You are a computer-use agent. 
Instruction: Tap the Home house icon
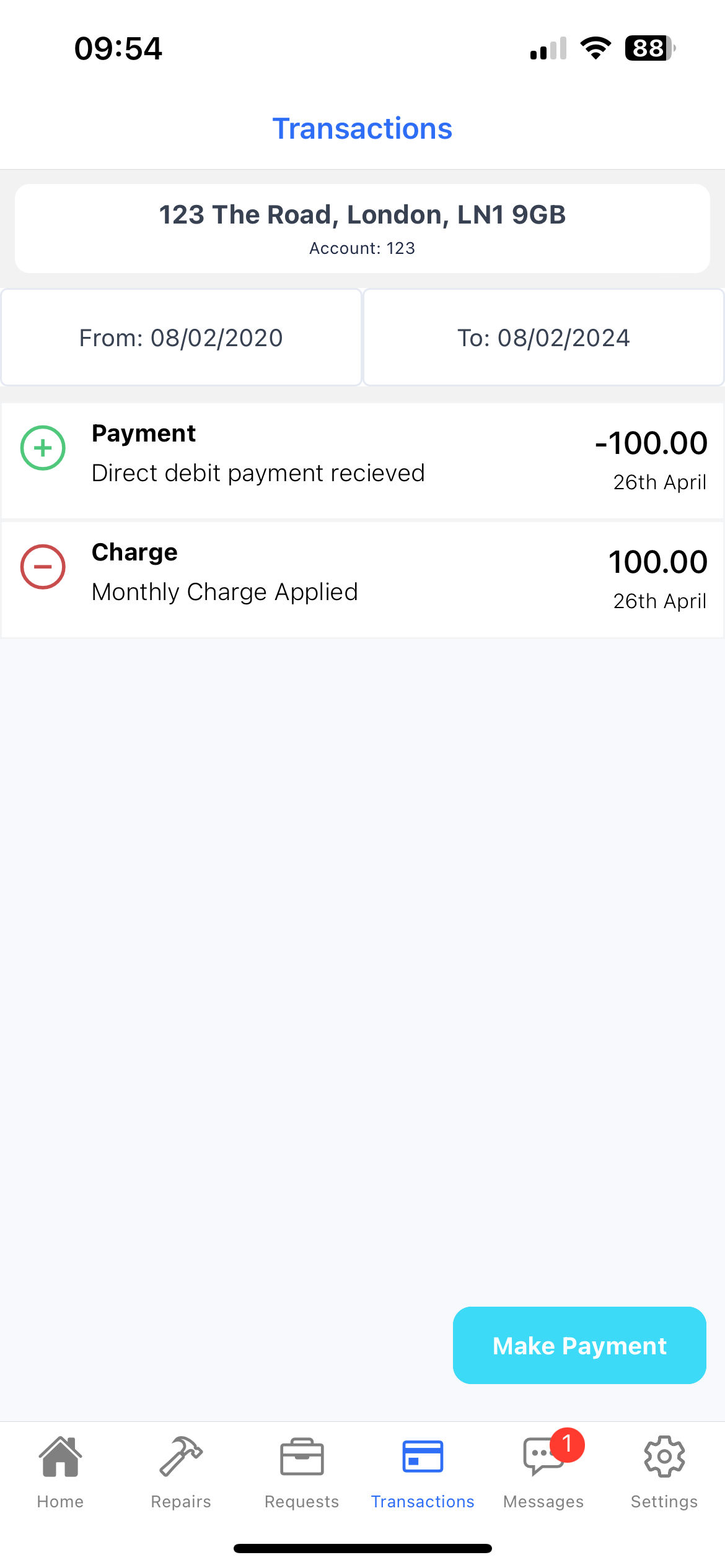(60, 1457)
